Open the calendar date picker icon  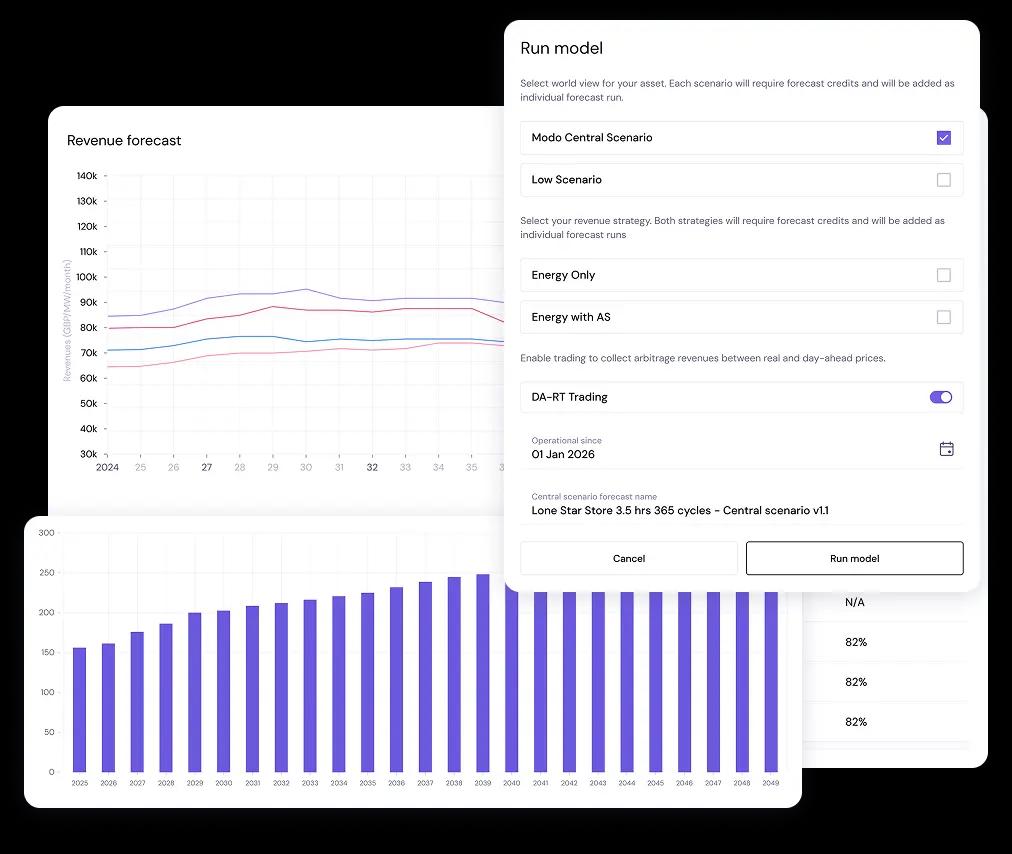(946, 449)
